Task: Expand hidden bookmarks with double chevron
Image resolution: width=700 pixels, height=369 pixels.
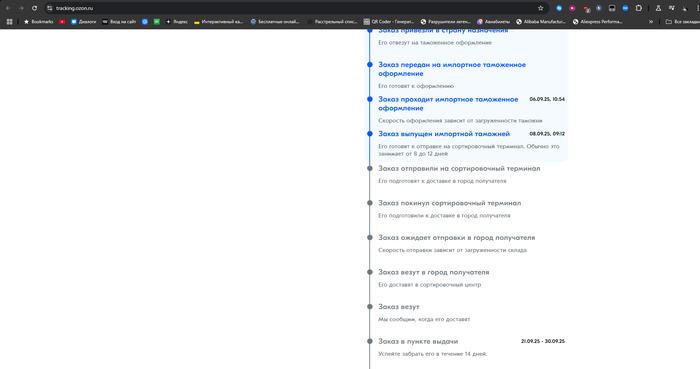Action: [651, 21]
